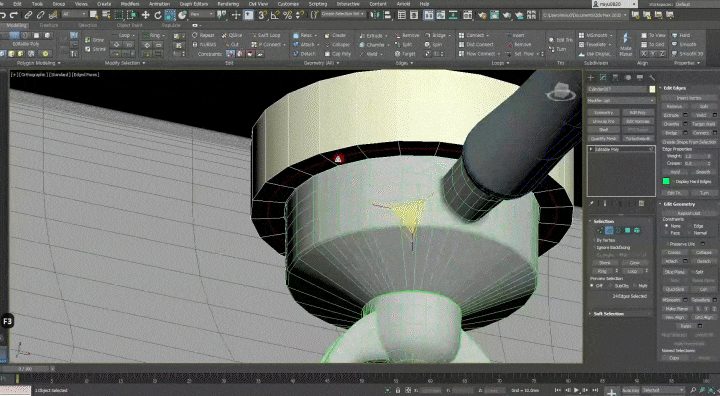Image resolution: width=720 pixels, height=396 pixels.
Task: Click the Swift Loop tool
Action: pos(265,35)
